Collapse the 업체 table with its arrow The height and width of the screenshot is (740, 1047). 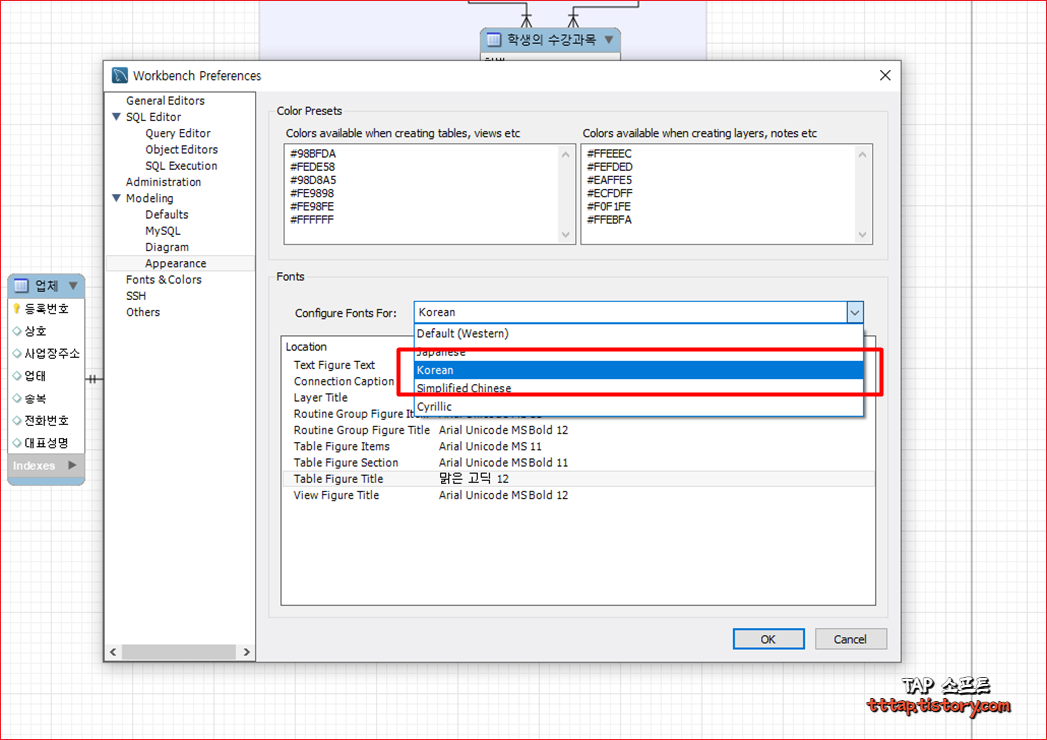pos(73,286)
